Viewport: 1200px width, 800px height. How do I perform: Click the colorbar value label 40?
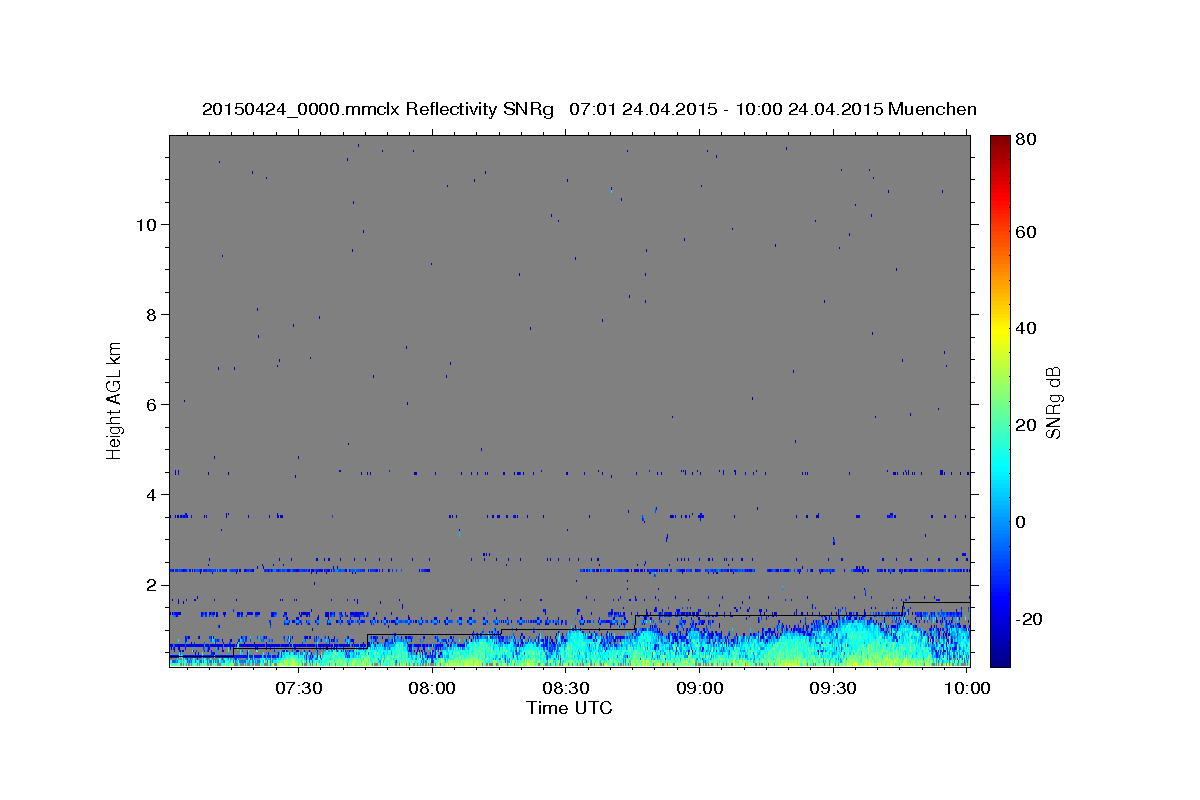[1025, 328]
